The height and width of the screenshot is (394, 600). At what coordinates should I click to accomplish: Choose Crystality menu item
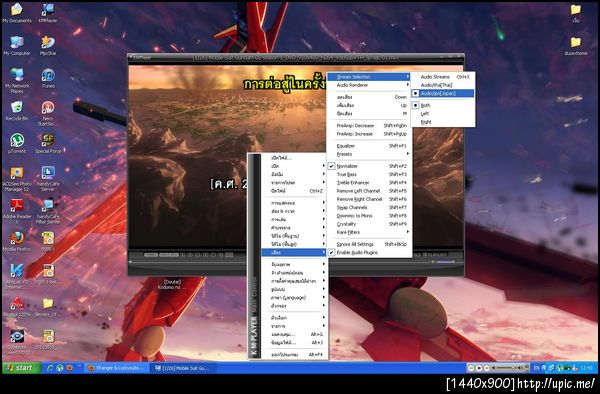369,224
